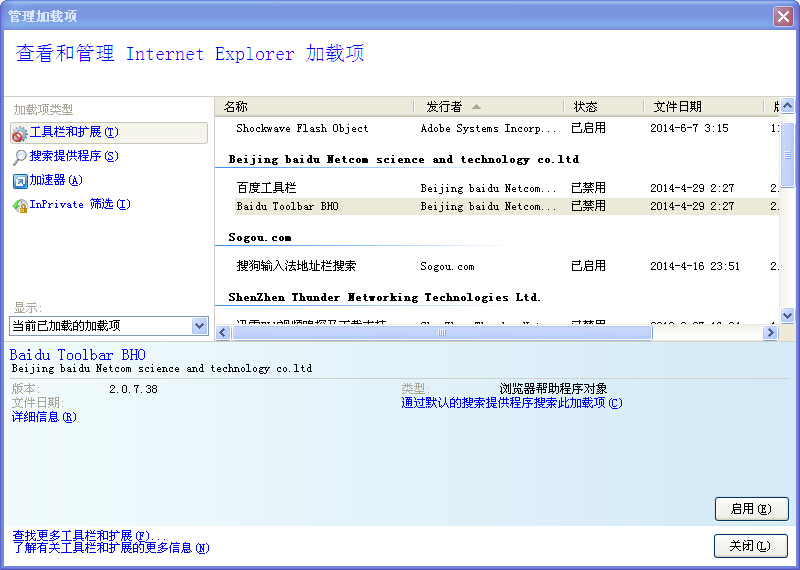Select 加速器(A) category

56,180
